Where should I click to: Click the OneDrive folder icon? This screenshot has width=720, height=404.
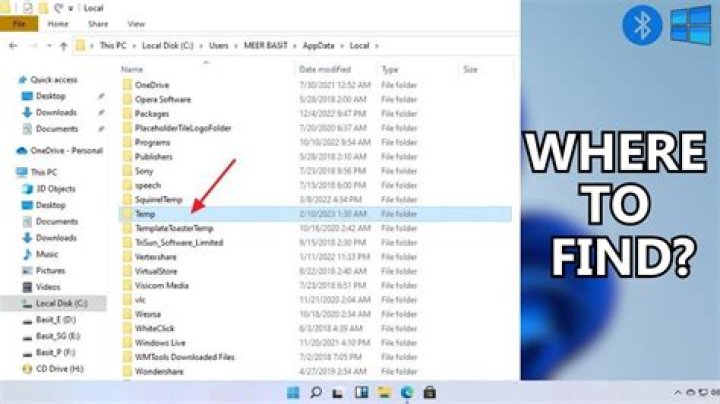[126, 85]
